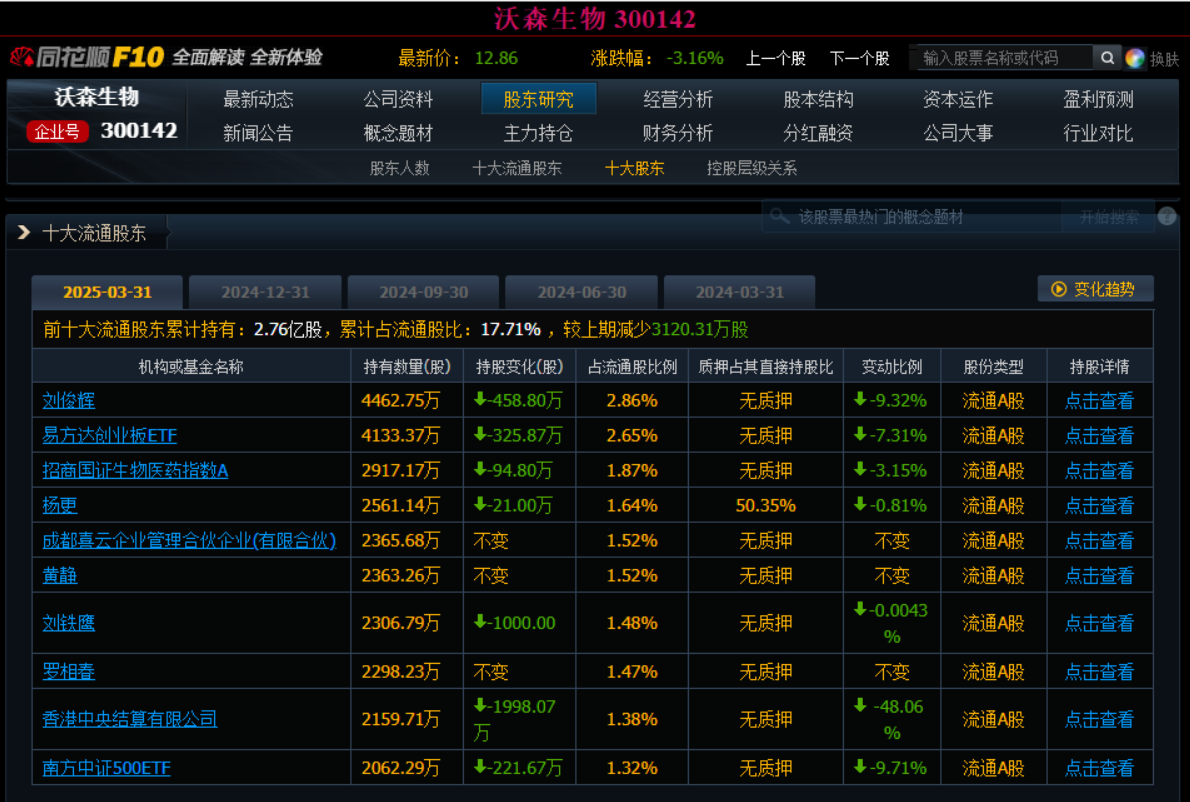The image size is (1190, 802).
Task: Switch to the 2025-03-31 date tab
Action: click(107, 292)
